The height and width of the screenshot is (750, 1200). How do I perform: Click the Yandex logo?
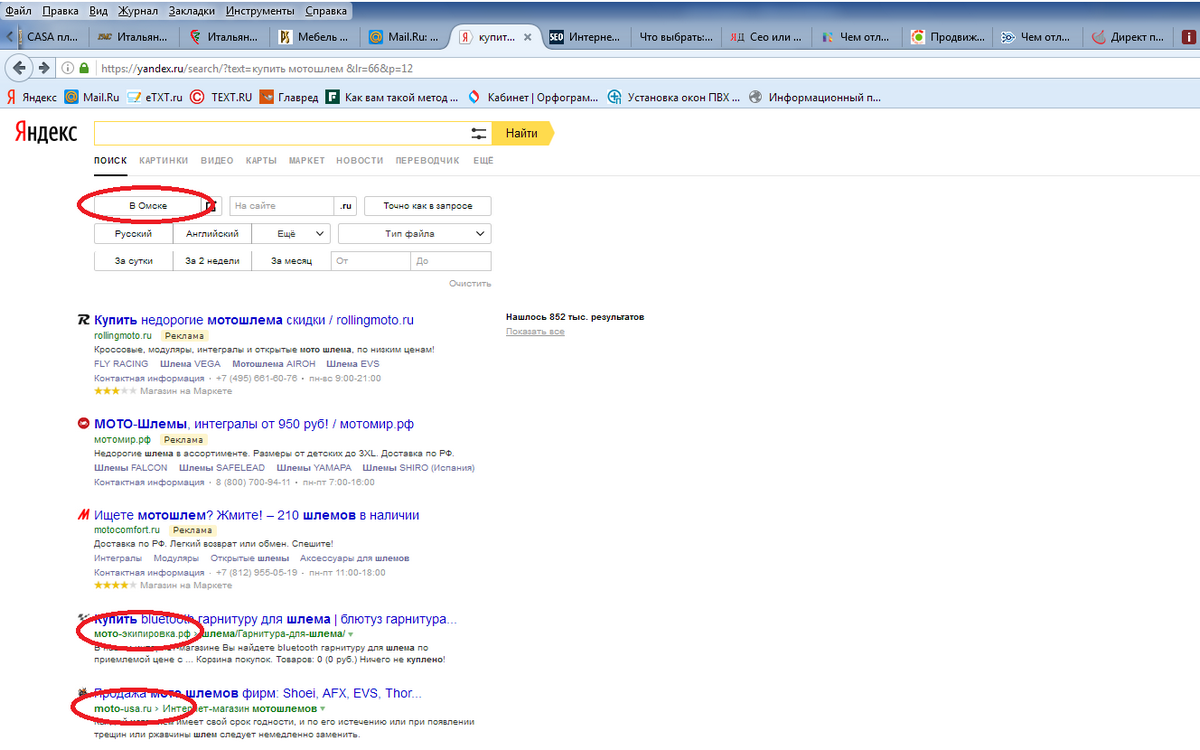[46, 133]
